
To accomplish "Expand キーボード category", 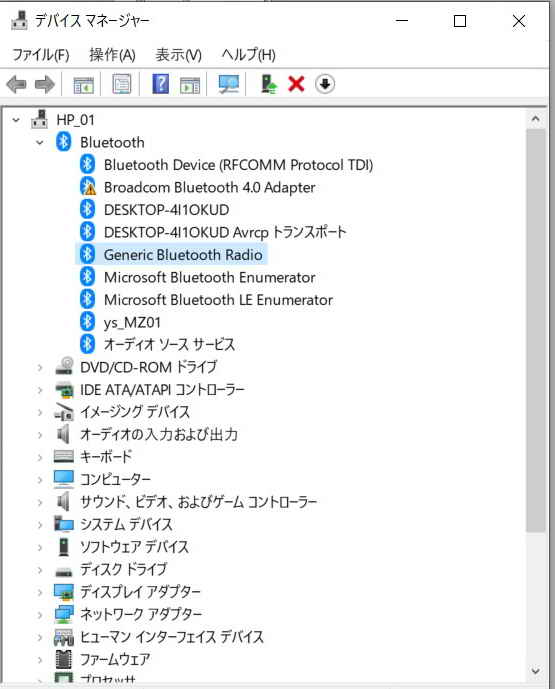I will tap(40, 457).
